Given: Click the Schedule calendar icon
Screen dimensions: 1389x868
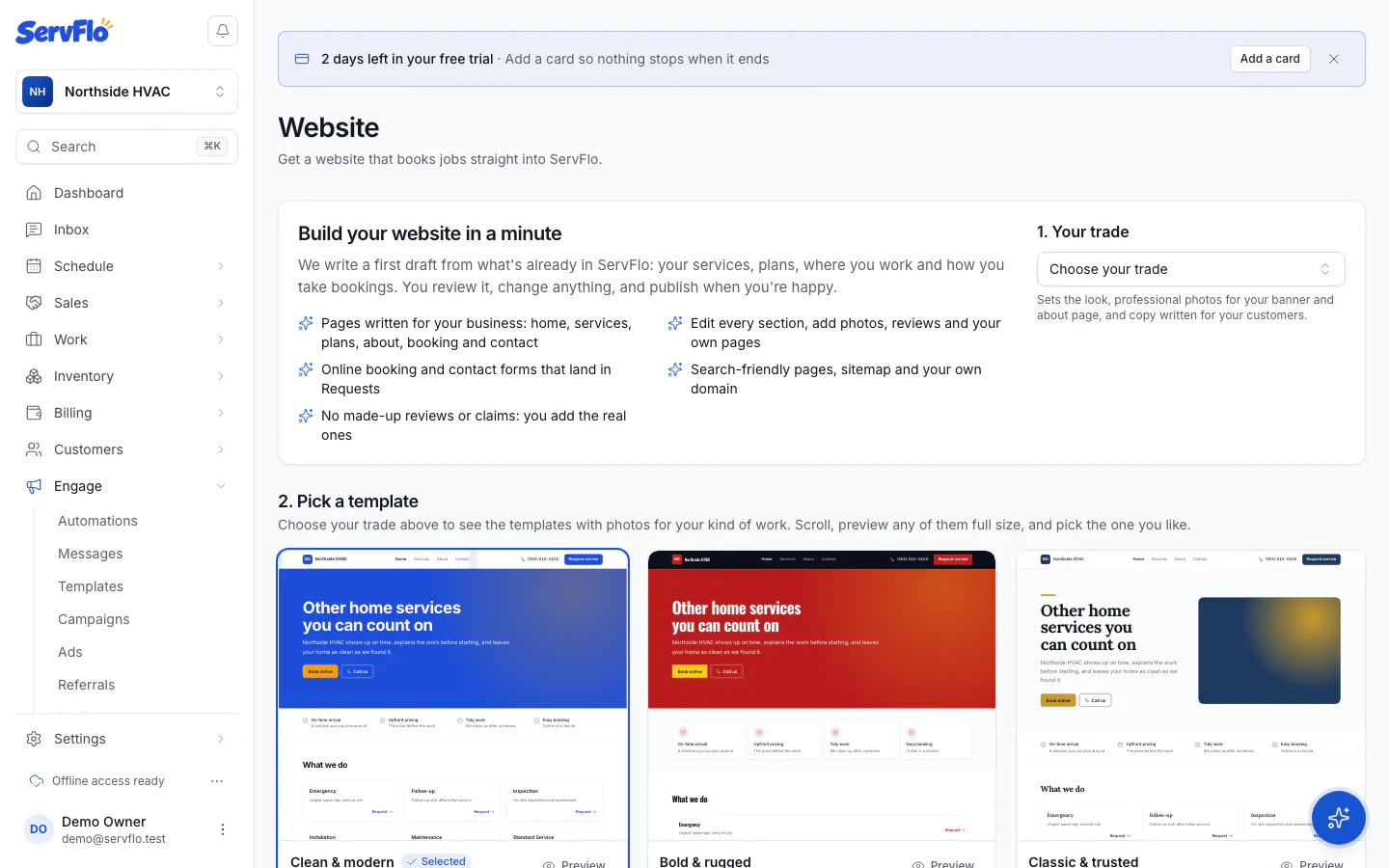Looking at the screenshot, I should 34,266.
